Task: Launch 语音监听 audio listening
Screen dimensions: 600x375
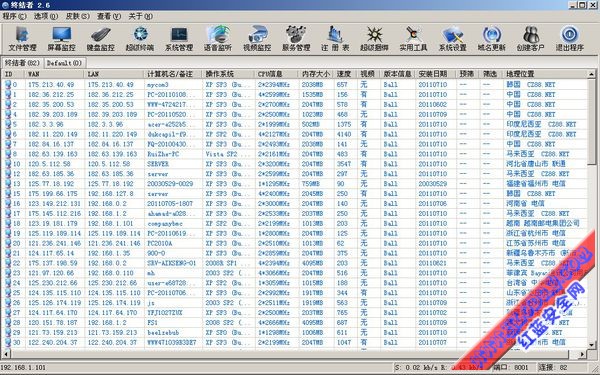Action: tap(218, 39)
